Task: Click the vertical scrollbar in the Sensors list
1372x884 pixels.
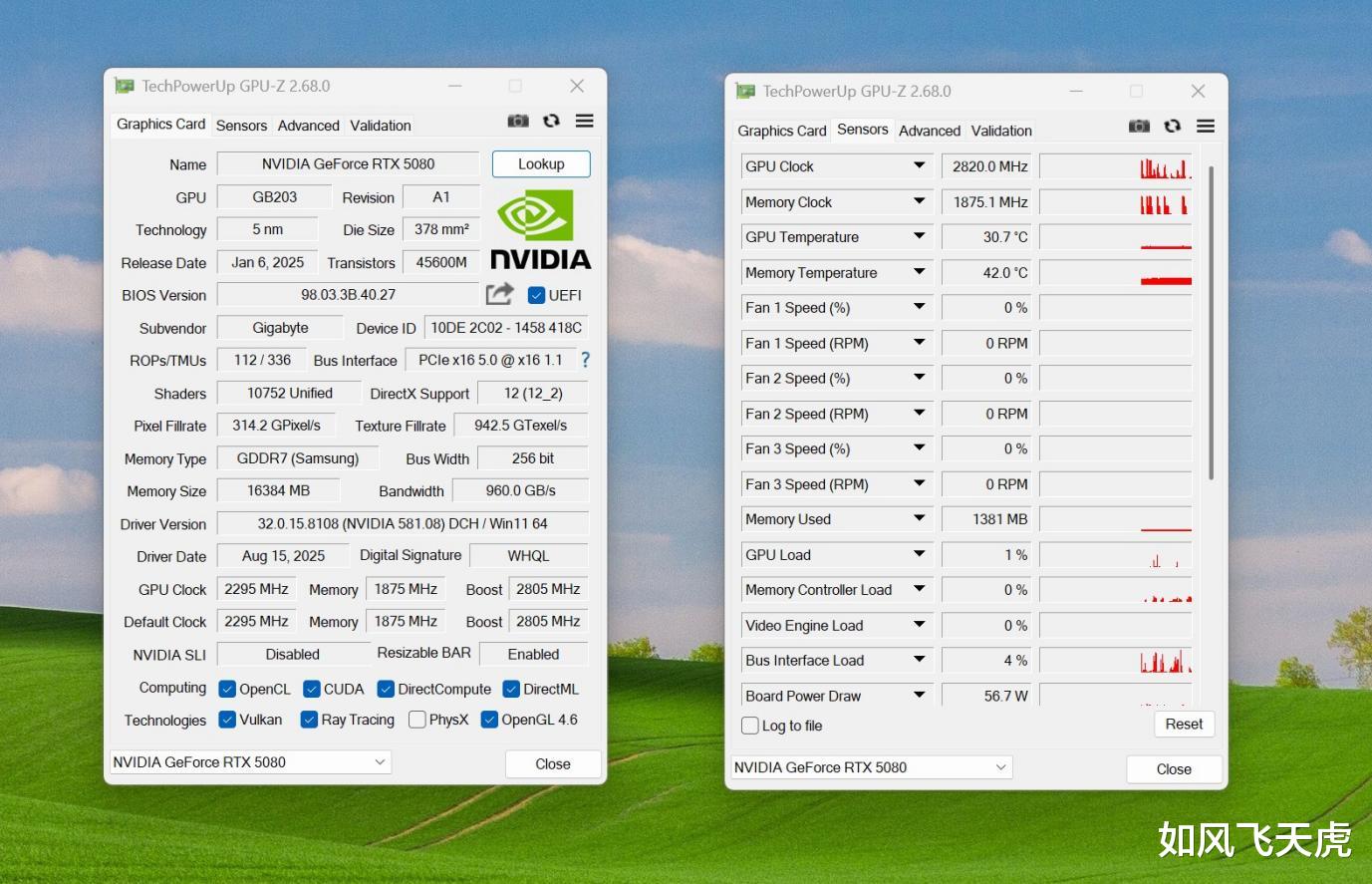Action: [1212, 324]
